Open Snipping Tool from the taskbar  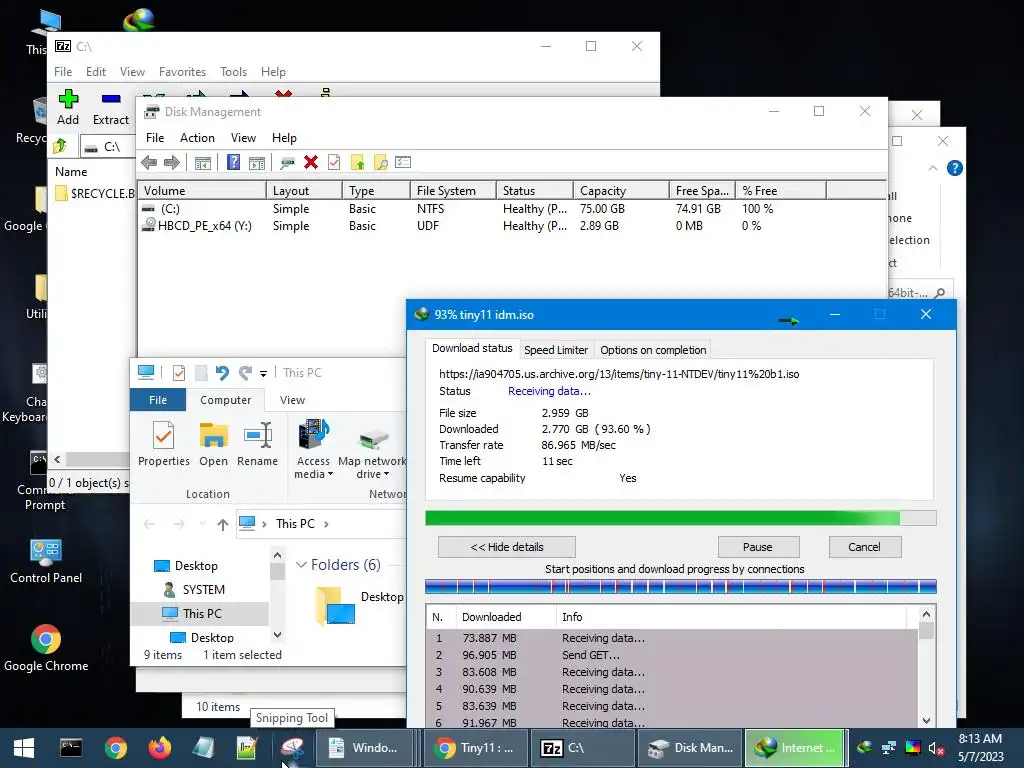pyautogui.click(x=292, y=748)
